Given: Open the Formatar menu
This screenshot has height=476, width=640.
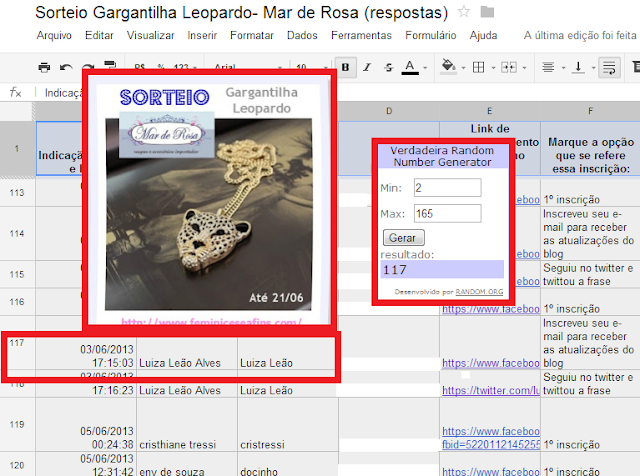Looking at the screenshot, I should click(251, 36).
